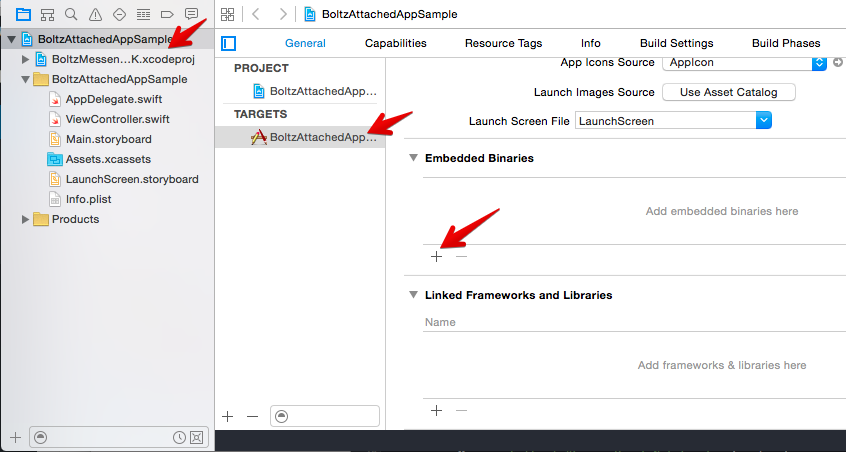This screenshot has height=452, width=846.
Task: Remove linked framework with minus button
Action: 461,410
